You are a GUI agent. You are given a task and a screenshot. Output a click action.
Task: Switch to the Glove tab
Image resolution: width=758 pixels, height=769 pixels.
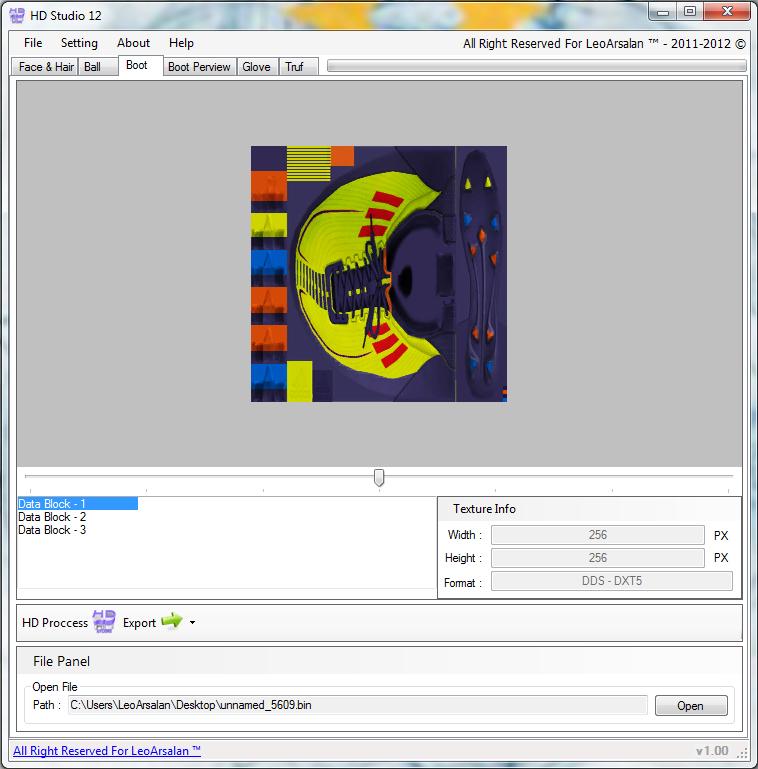tap(256, 67)
